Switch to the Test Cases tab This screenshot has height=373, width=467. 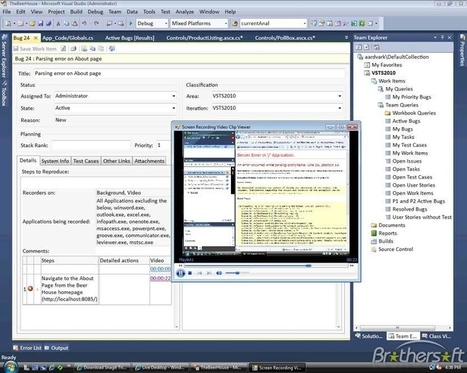coord(86,161)
